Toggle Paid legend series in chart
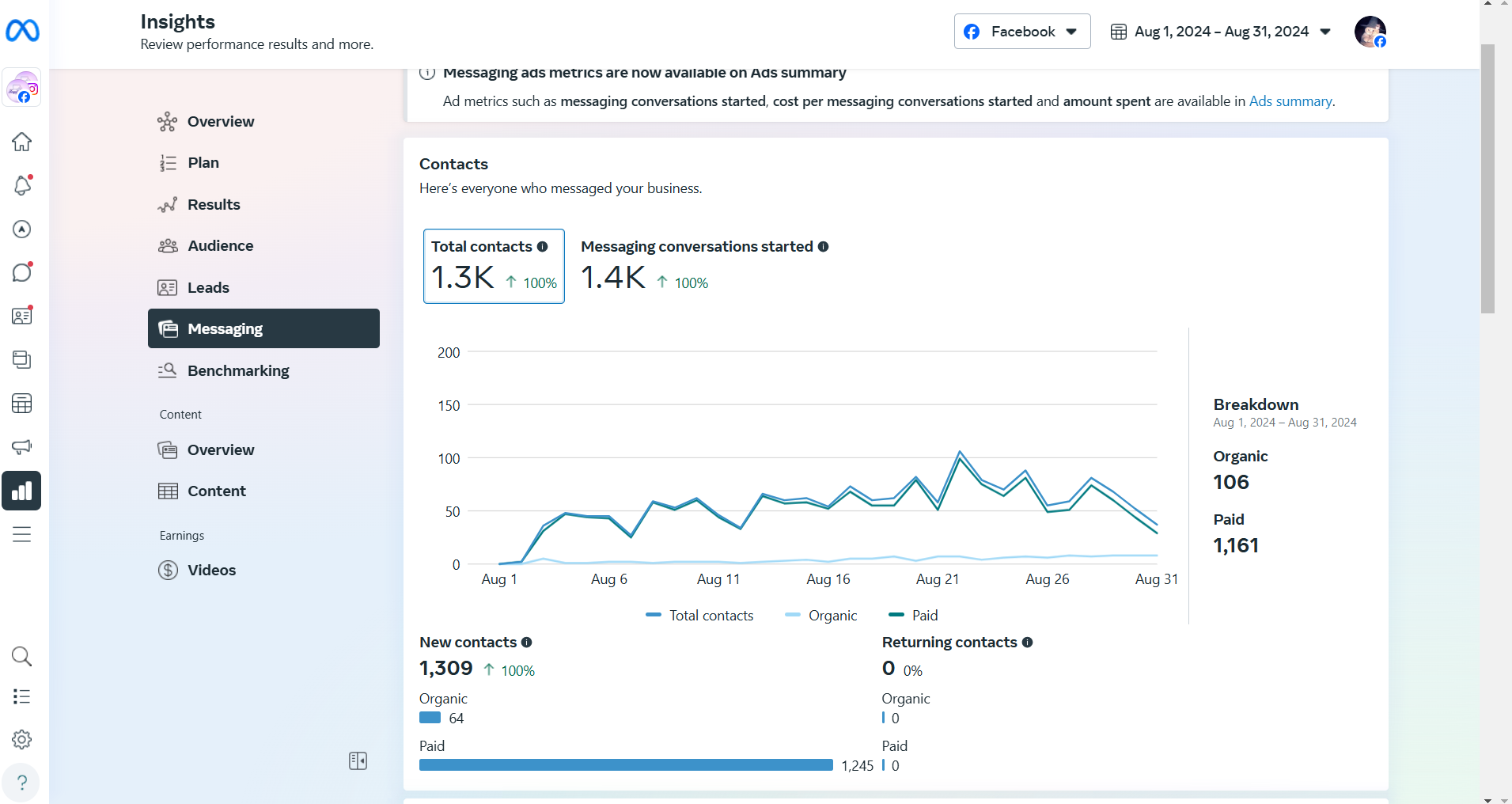Viewport: 1512px width, 804px height. (x=914, y=616)
